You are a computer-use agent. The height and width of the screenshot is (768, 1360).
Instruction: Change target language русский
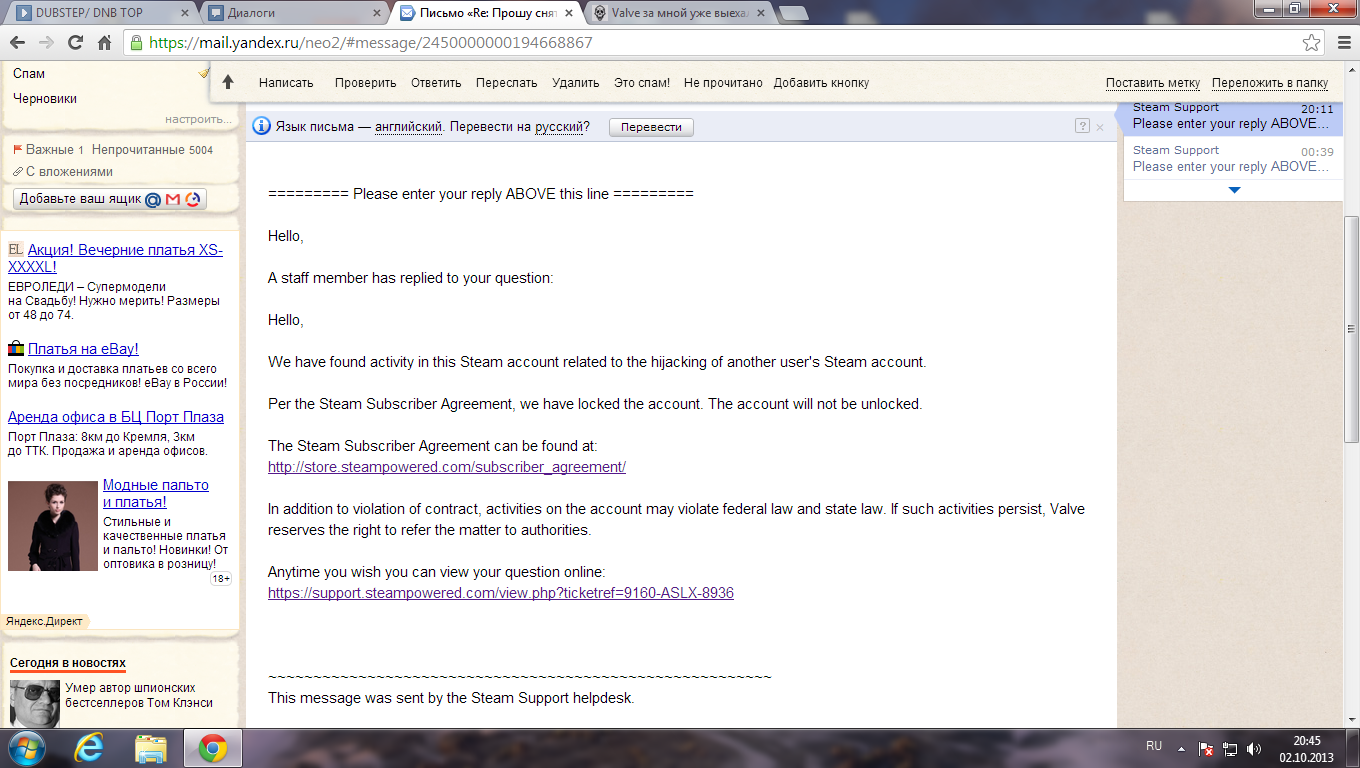pyautogui.click(x=558, y=127)
